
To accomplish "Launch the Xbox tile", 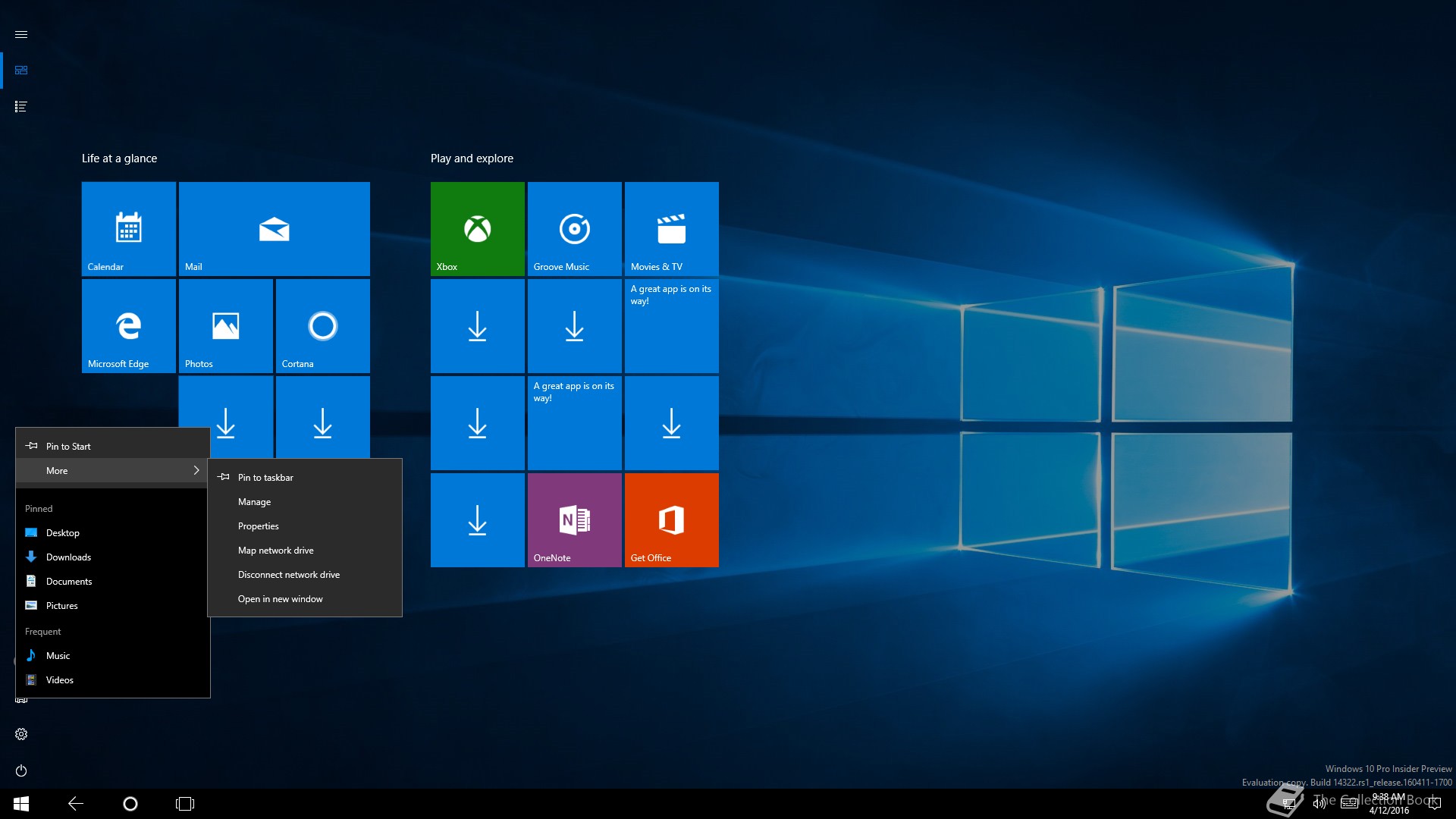I will coord(478,229).
